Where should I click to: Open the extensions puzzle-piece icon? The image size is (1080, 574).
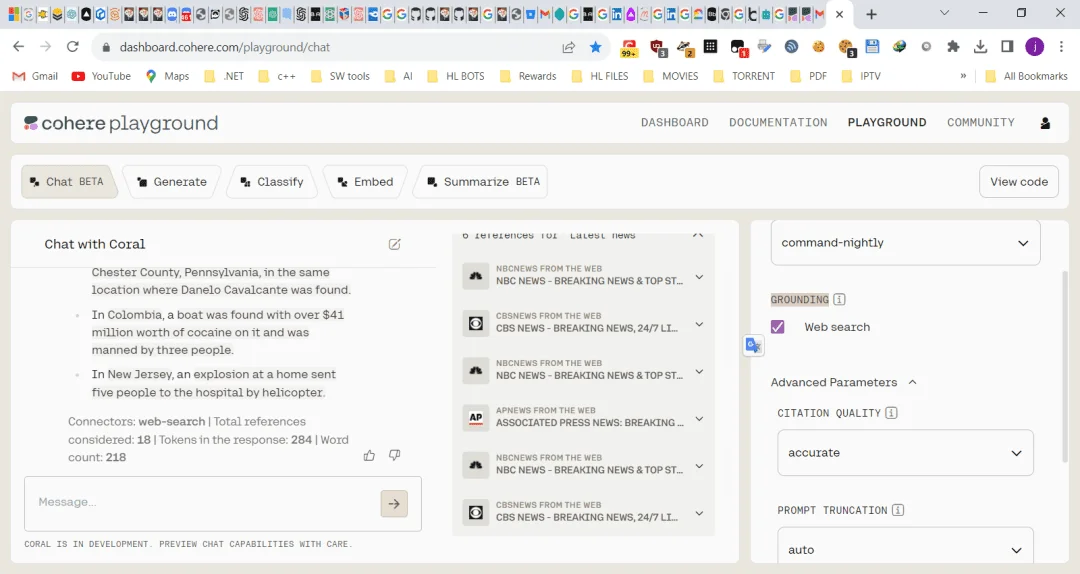953,47
